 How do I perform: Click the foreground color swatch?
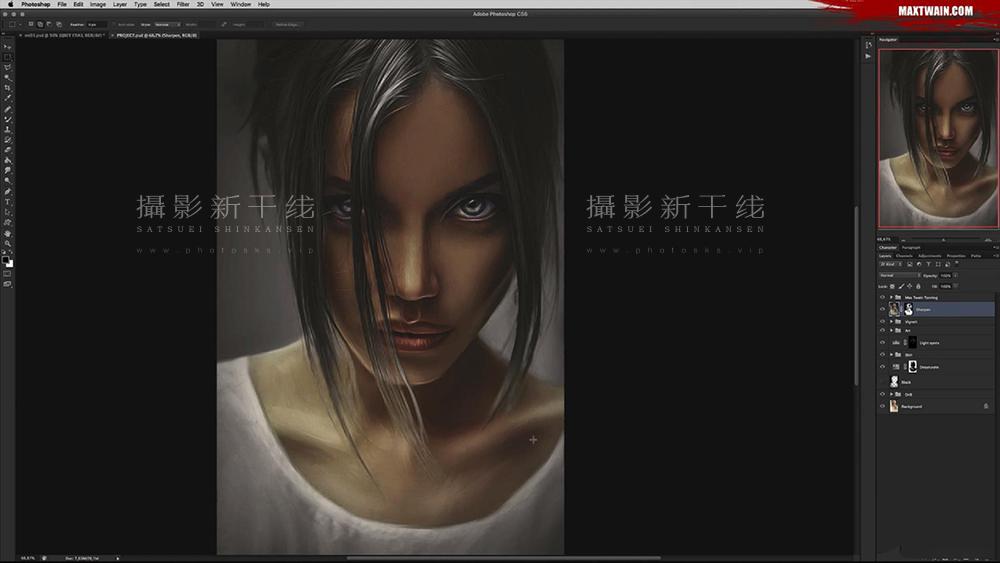(6, 260)
